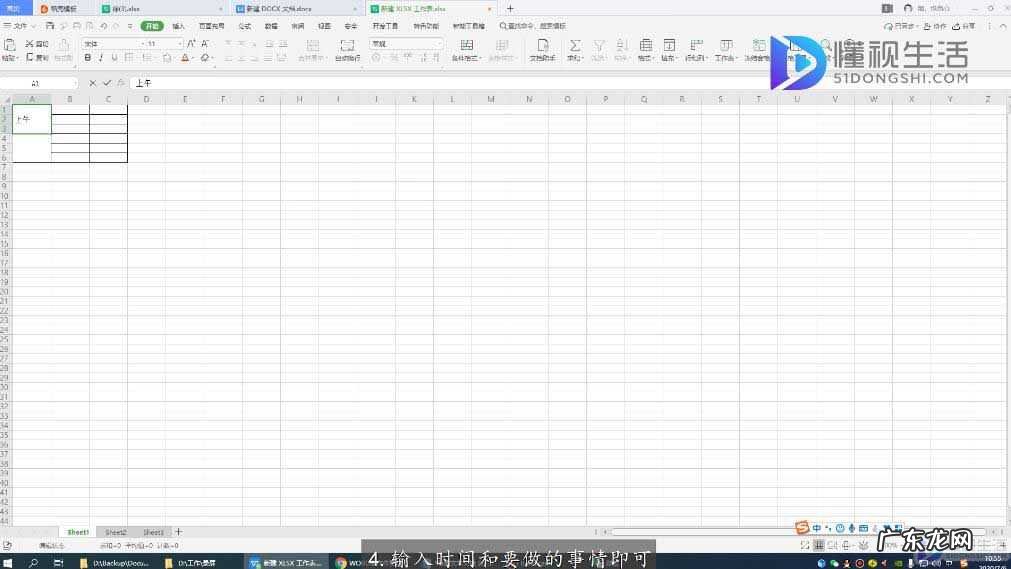Cancel cell entry with X icon

pos(93,83)
